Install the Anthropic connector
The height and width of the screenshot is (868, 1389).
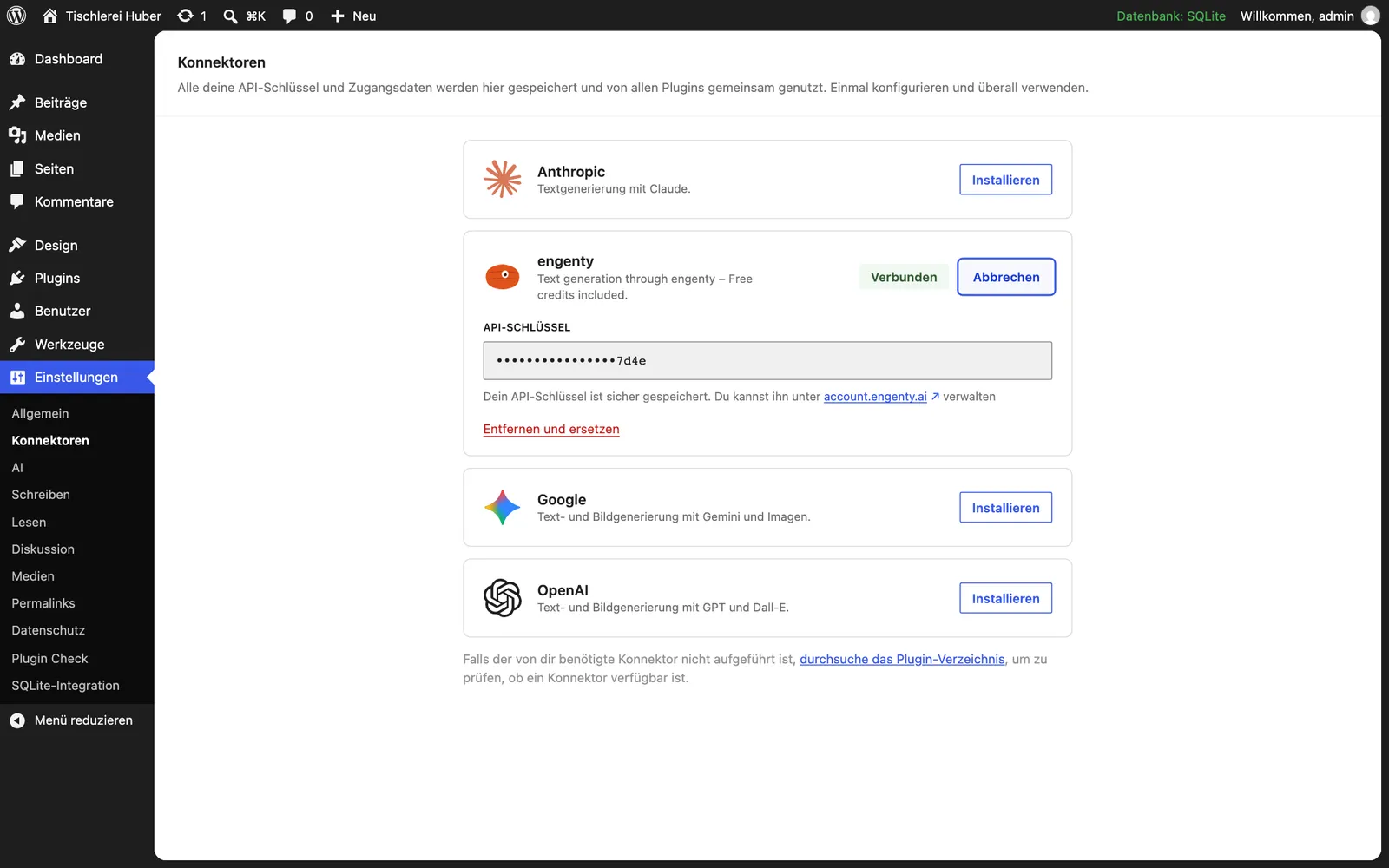[1005, 180]
